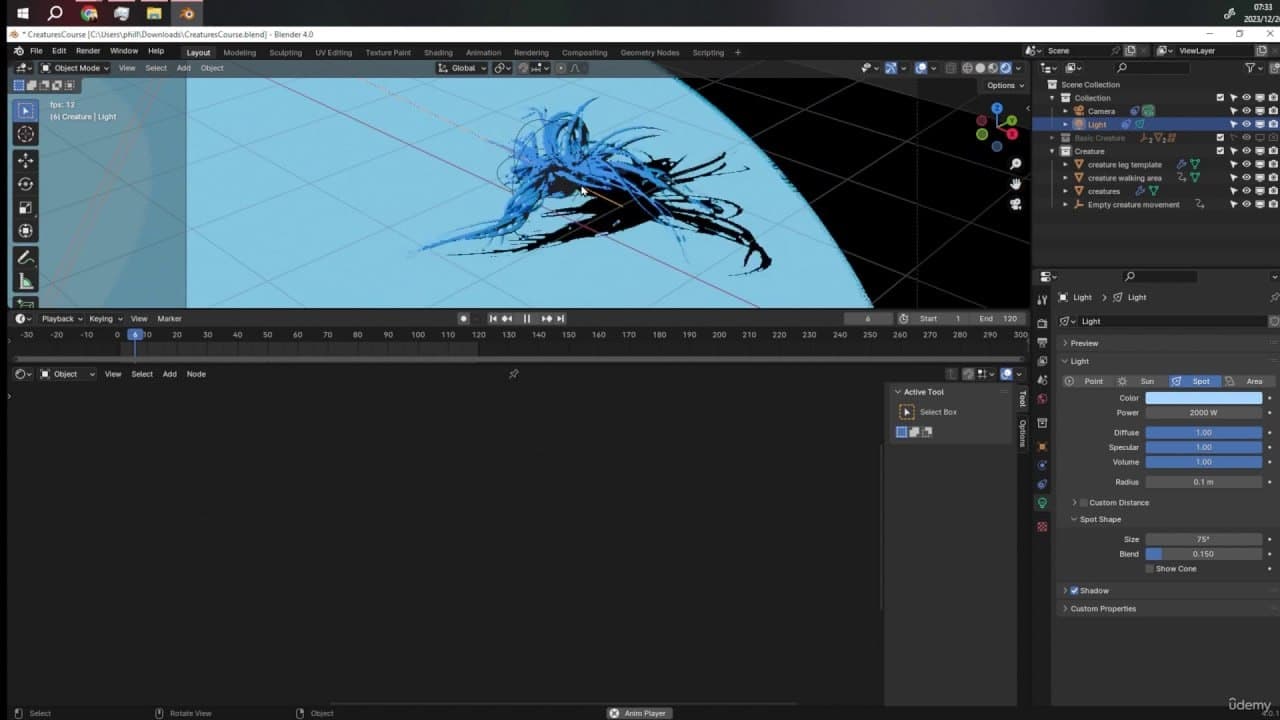Select the Move tool
Screen dimensions: 1280x720
coord(26,160)
